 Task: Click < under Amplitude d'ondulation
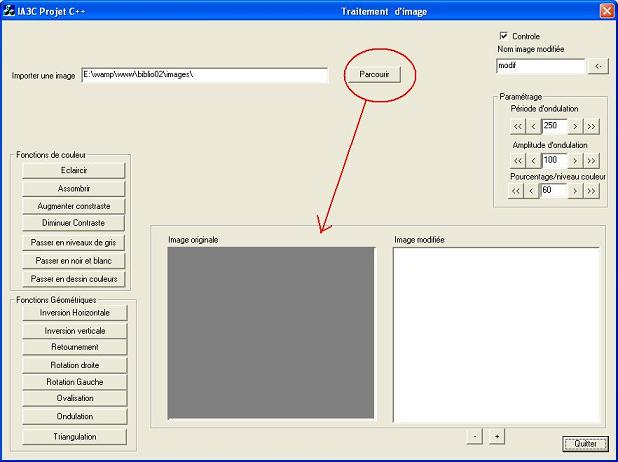533,161
